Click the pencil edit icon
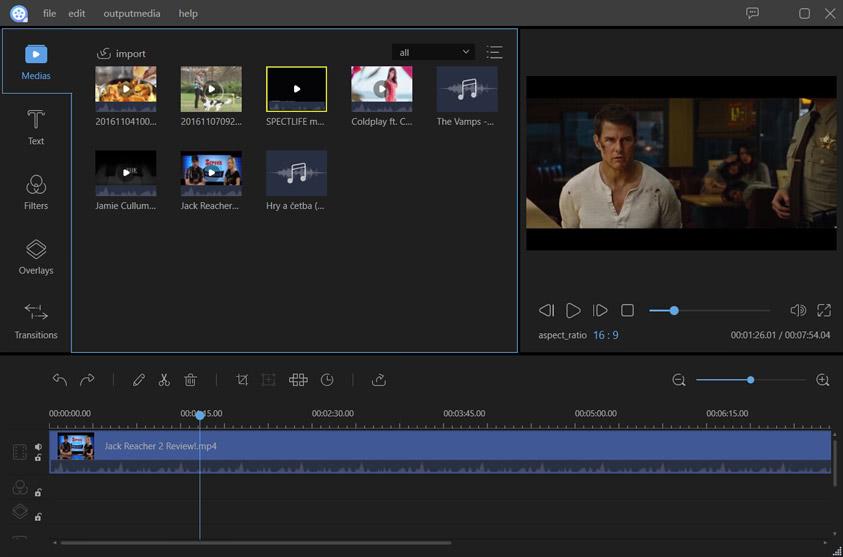Image resolution: width=843 pixels, height=557 pixels. [x=138, y=380]
